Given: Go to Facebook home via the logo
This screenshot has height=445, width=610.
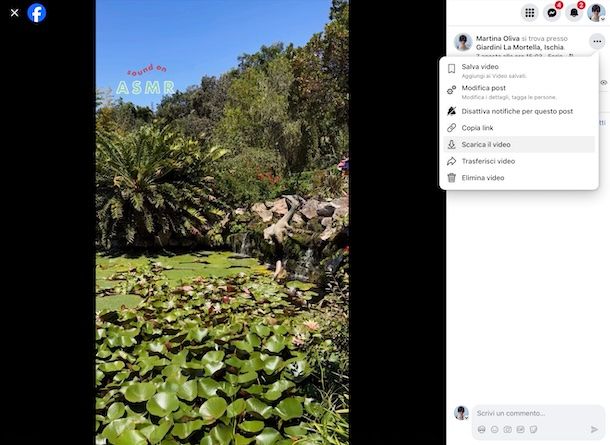Looking at the screenshot, I should 37,13.
